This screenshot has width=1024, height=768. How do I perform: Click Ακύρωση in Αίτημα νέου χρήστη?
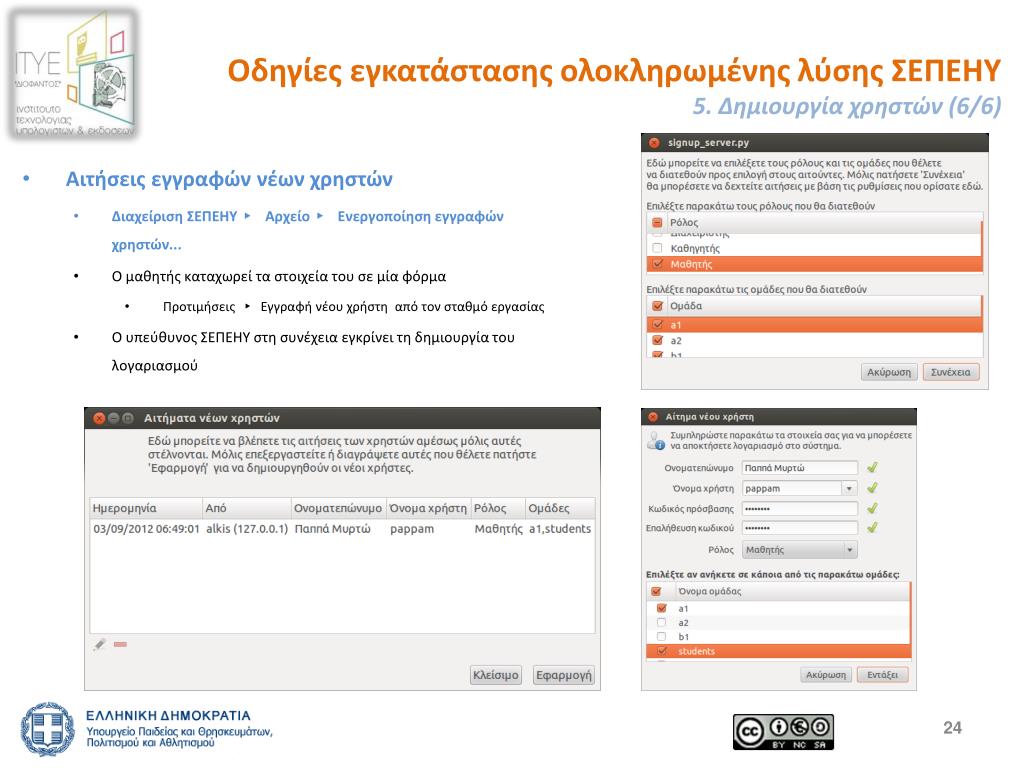[x=825, y=675]
